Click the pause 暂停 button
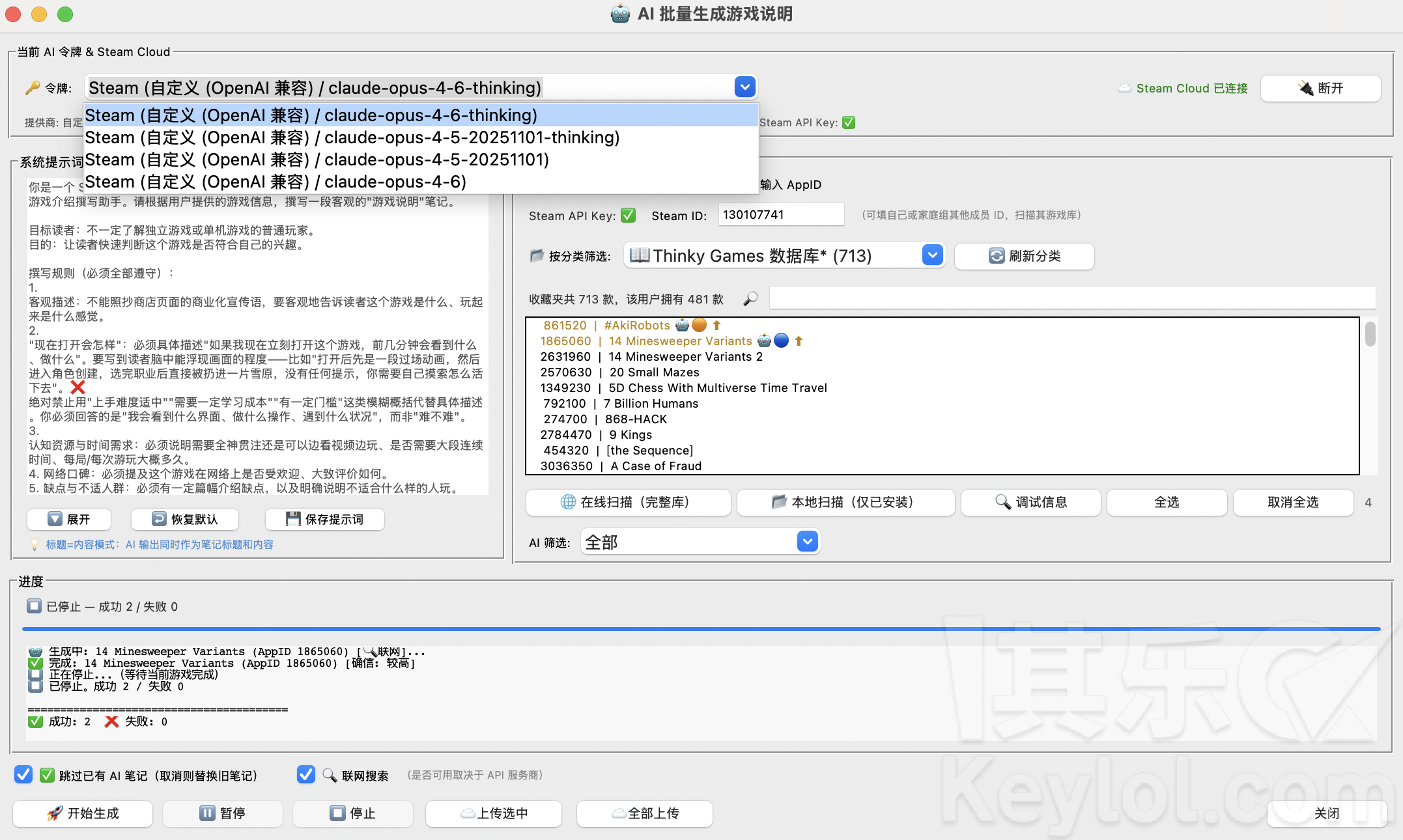This screenshot has height=840, width=1403. [222, 813]
